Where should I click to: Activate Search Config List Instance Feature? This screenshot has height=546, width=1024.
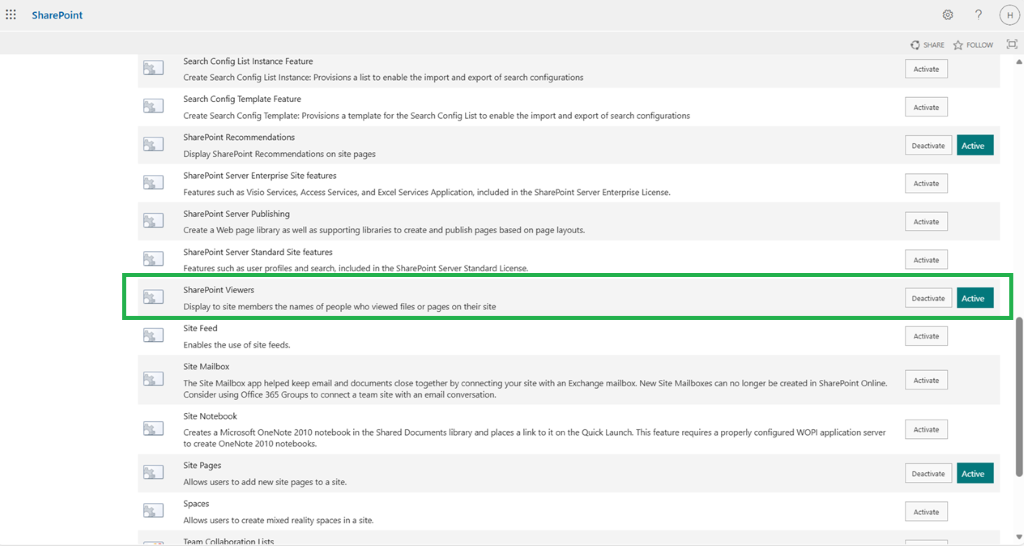tap(926, 69)
